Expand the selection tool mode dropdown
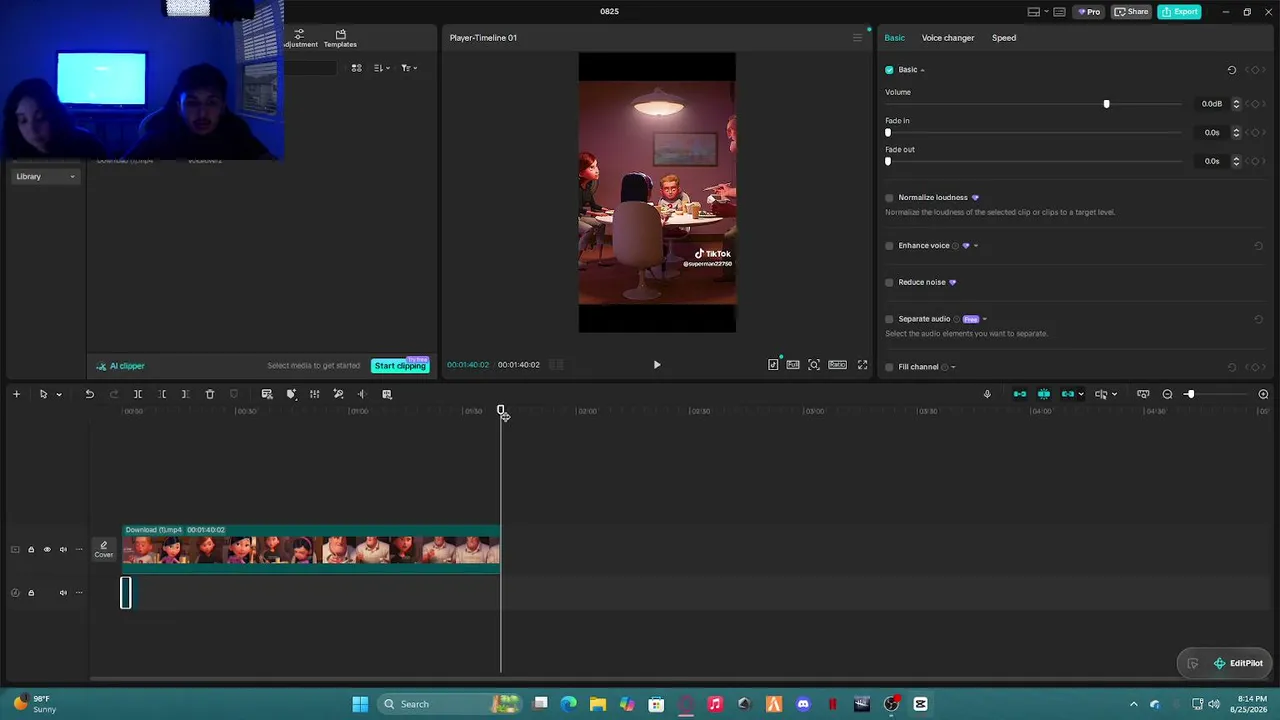 (x=59, y=394)
